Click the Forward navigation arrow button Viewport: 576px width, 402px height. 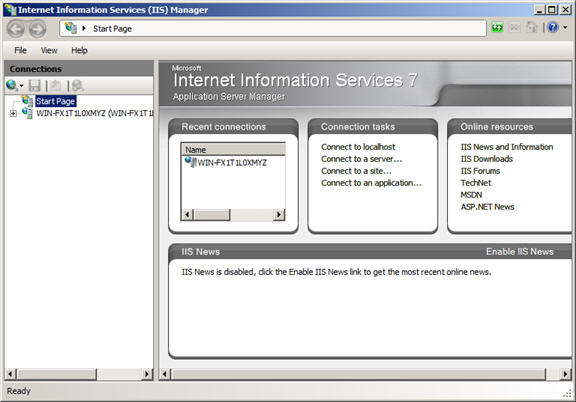click(x=37, y=29)
